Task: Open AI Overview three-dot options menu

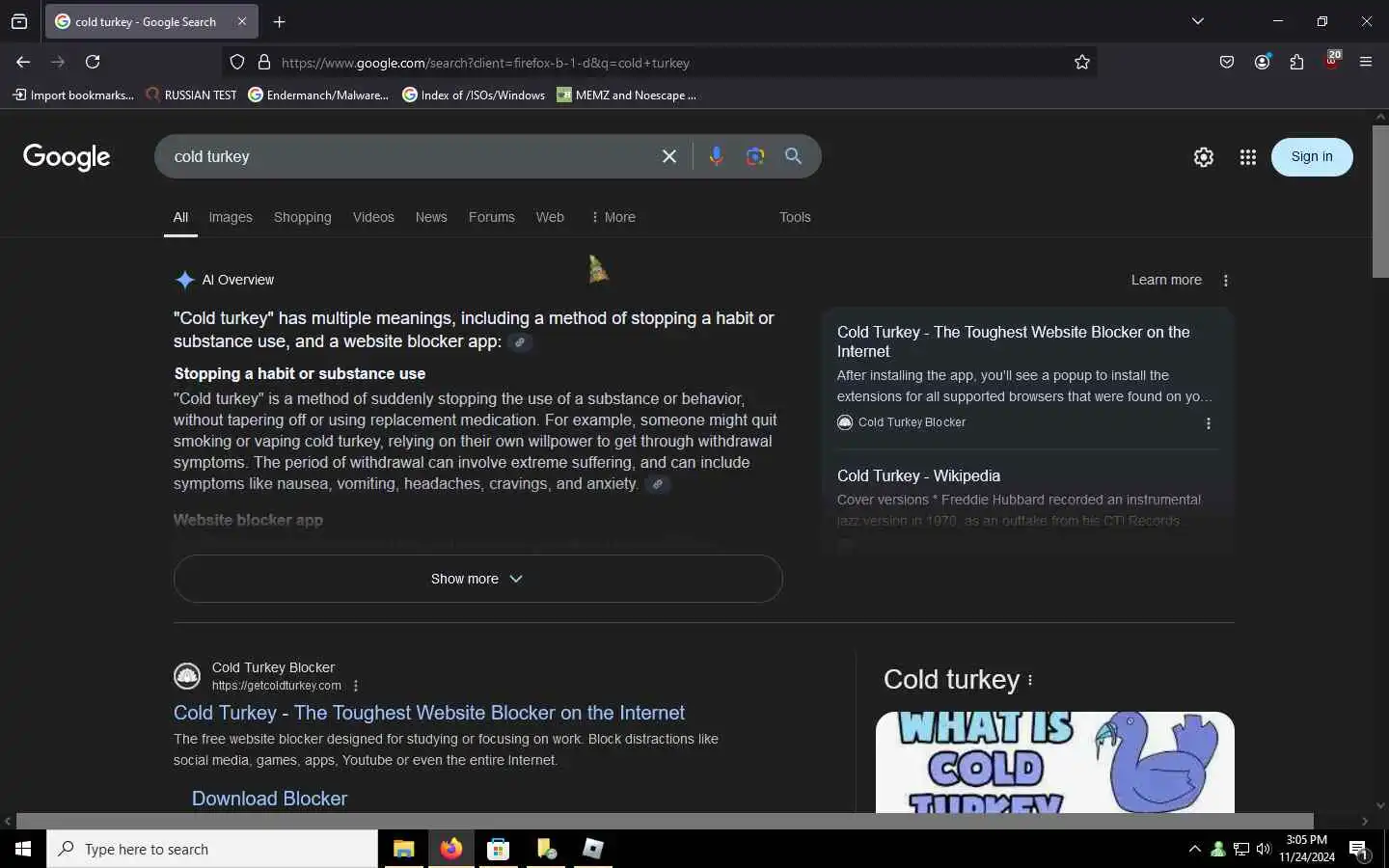Action: [1226, 281]
